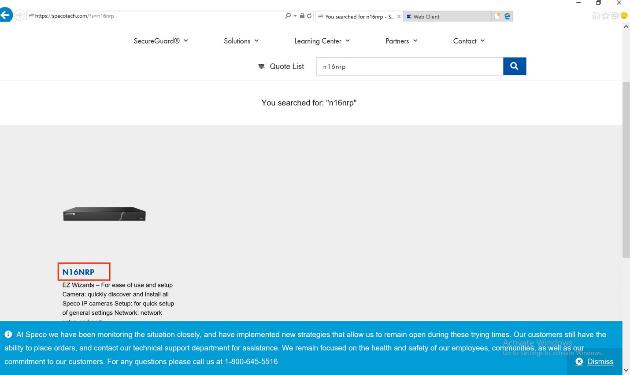The image size is (630, 375).
Task: Switch to the Web Client tab
Action: point(447,16)
